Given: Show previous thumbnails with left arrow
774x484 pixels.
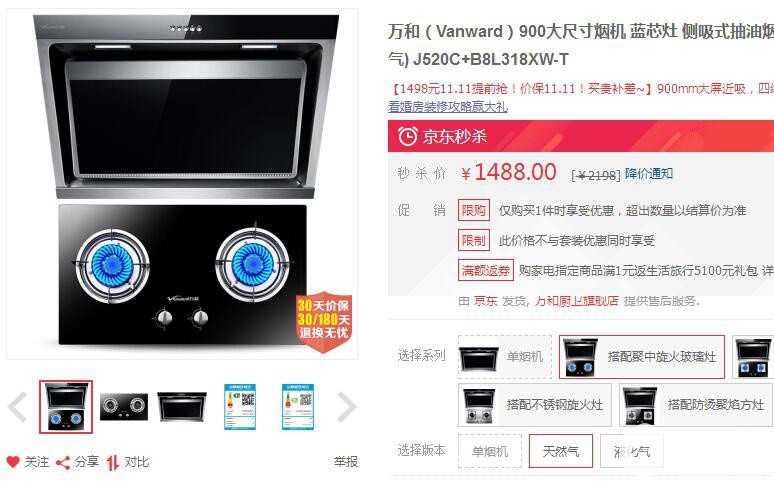Looking at the screenshot, I should pos(17,407).
